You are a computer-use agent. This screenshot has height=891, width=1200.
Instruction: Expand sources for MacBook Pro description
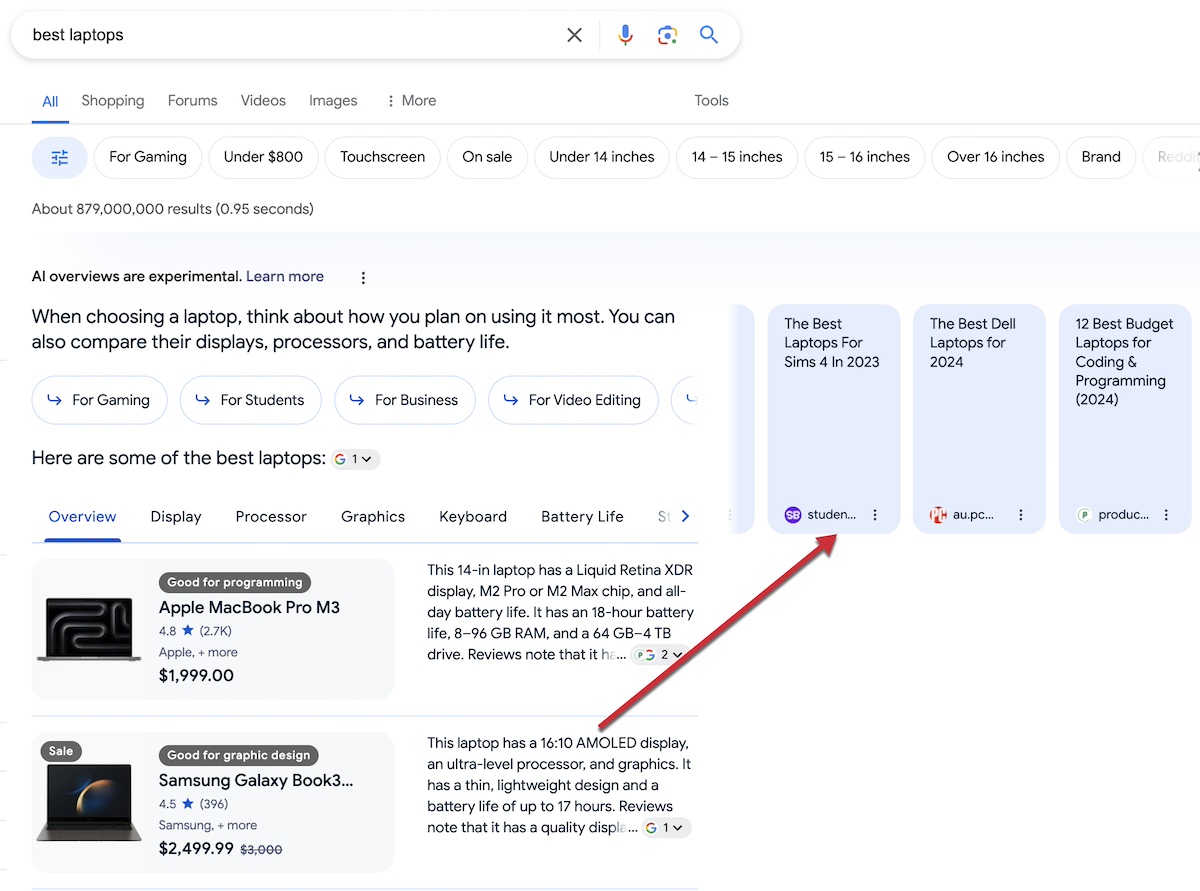pos(661,655)
